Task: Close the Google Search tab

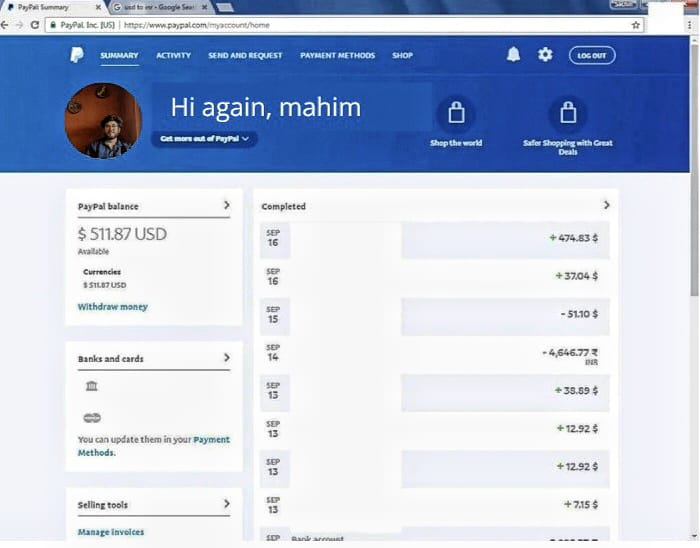Action: pyautogui.click(x=204, y=7)
